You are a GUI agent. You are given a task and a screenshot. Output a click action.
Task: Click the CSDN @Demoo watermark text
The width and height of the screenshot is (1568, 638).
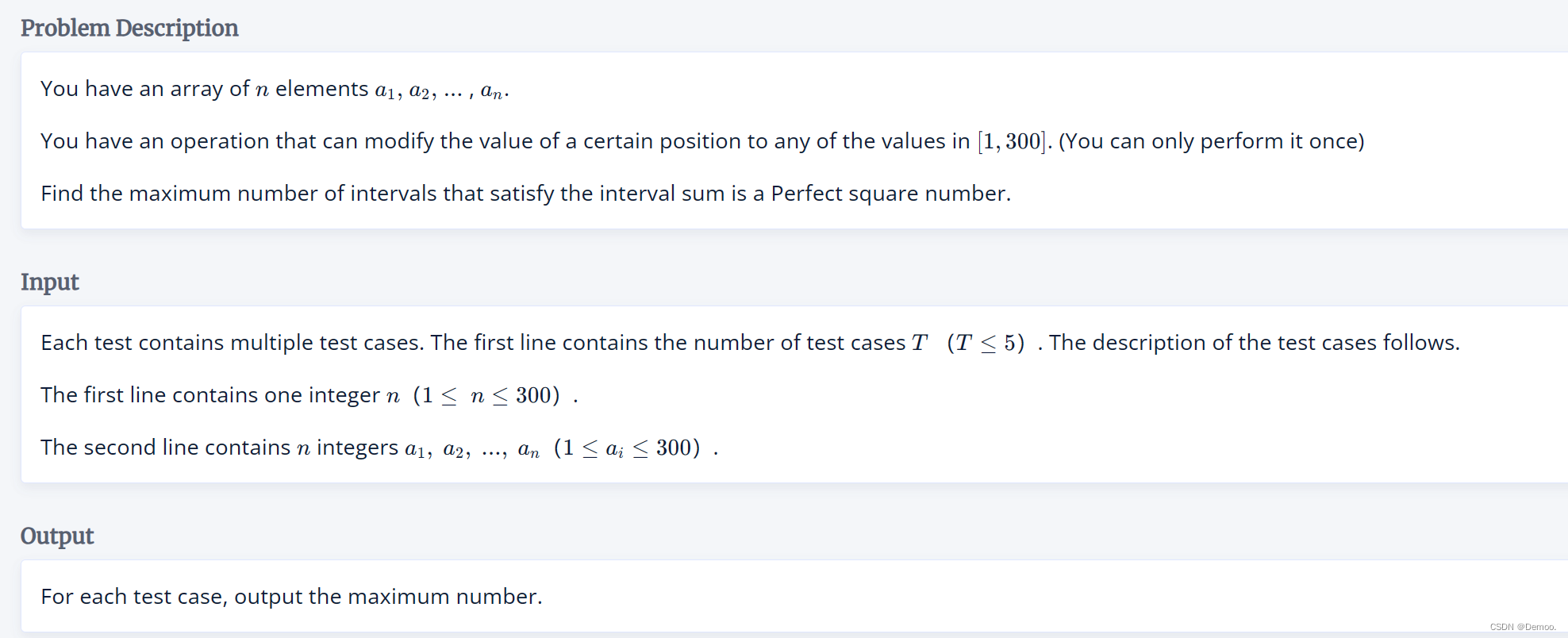(1523, 627)
